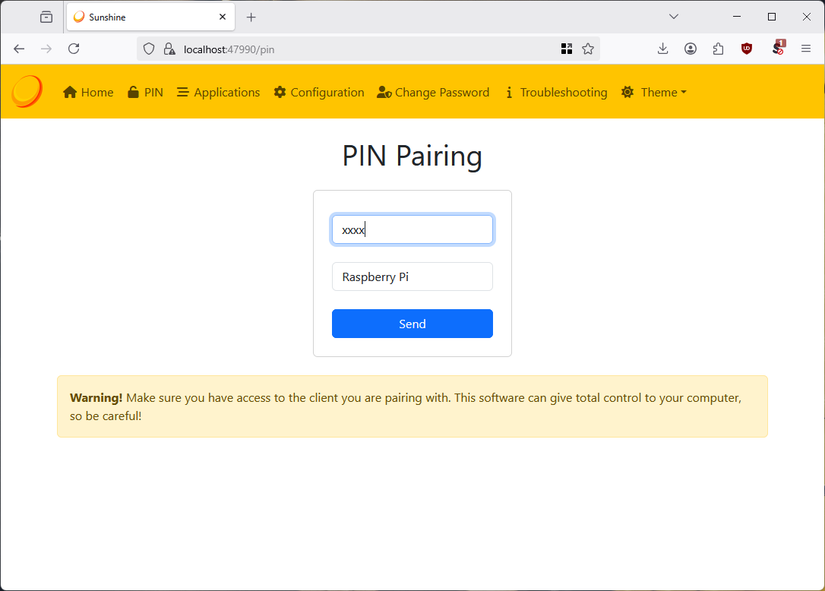825x591 pixels.
Task: Bookmark the page with the star icon
Action: [x=588, y=48]
